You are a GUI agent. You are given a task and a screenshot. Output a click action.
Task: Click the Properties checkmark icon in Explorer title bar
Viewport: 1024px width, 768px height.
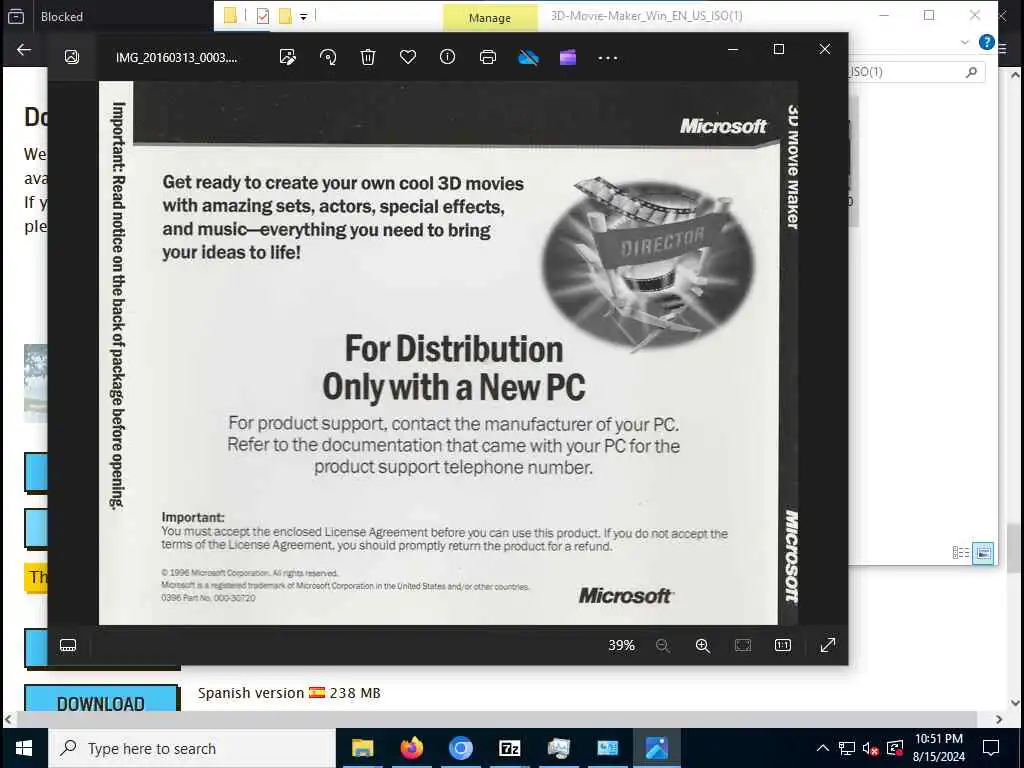263,16
